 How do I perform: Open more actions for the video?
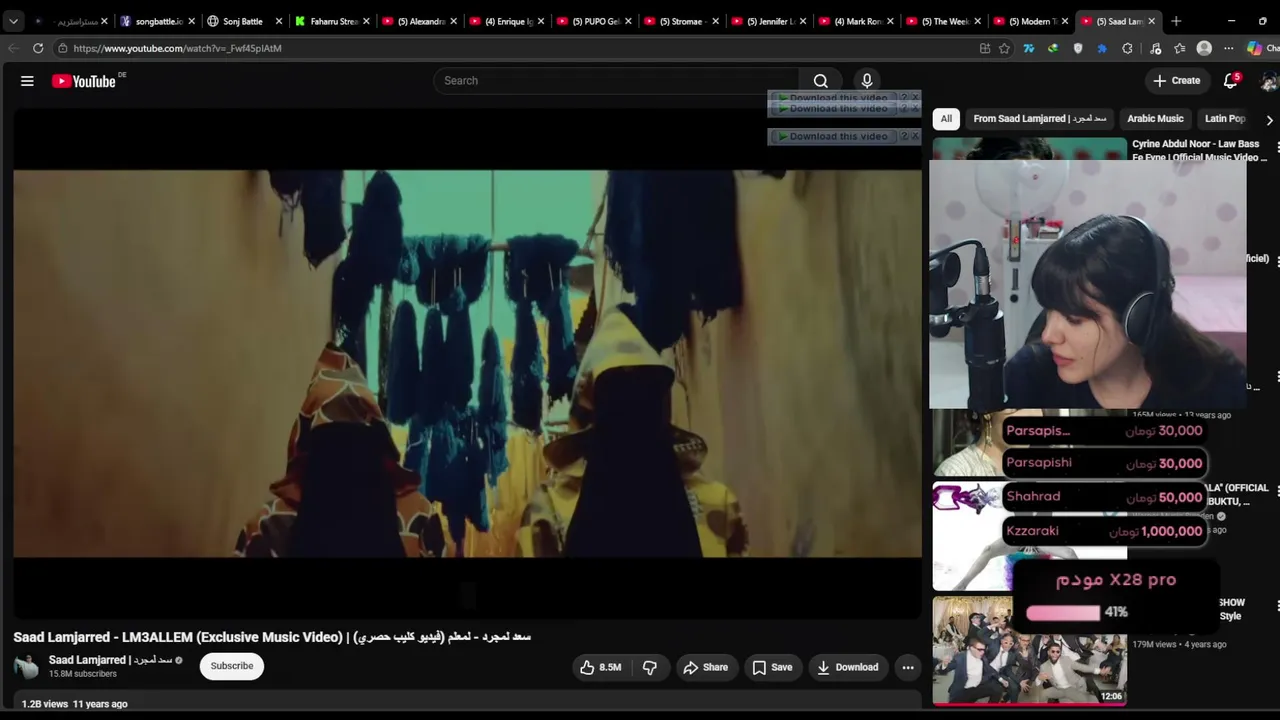point(908,668)
